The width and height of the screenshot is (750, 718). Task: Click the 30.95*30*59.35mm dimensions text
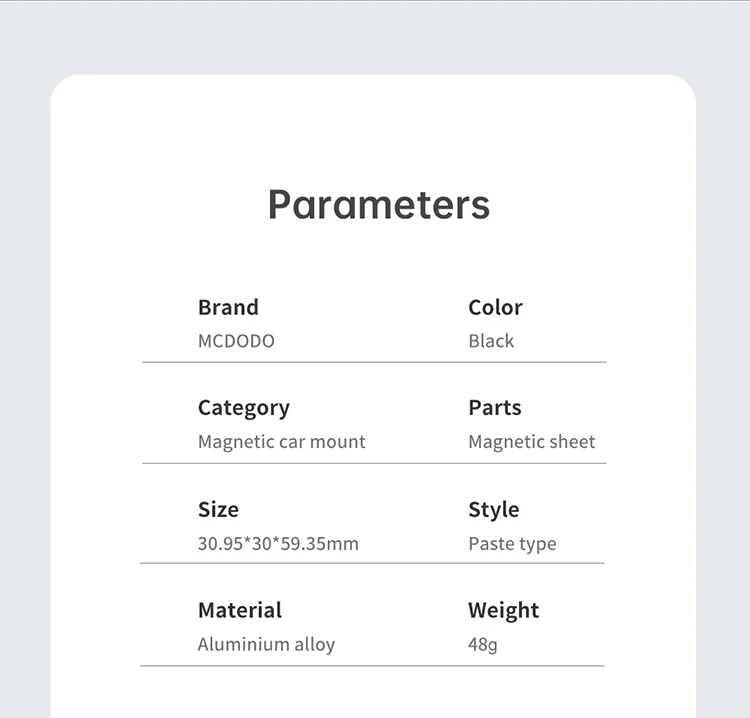click(278, 544)
